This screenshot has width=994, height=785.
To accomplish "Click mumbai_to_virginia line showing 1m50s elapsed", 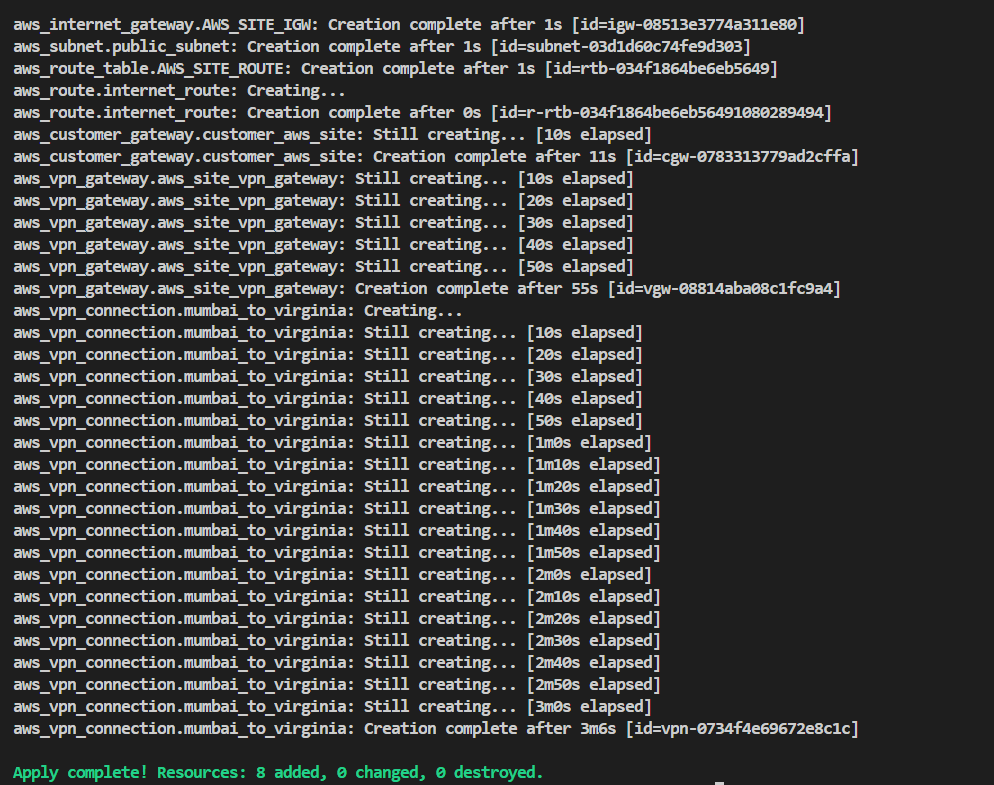I will (337, 553).
